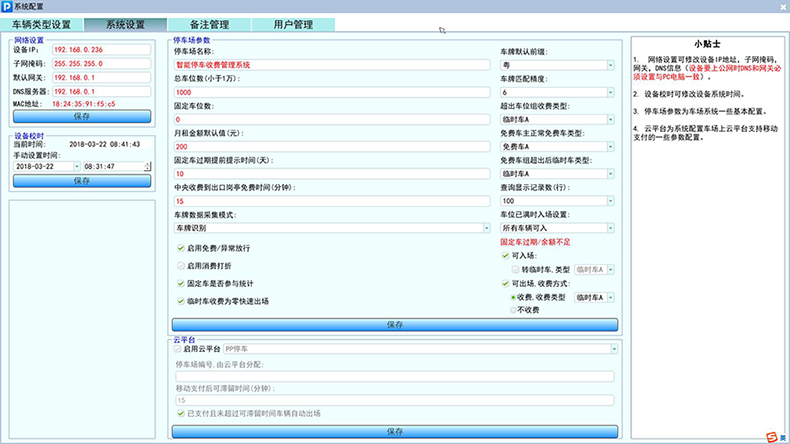Close the 系统配置 window
The height and width of the screenshot is (444, 790).
click(x=778, y=6)
